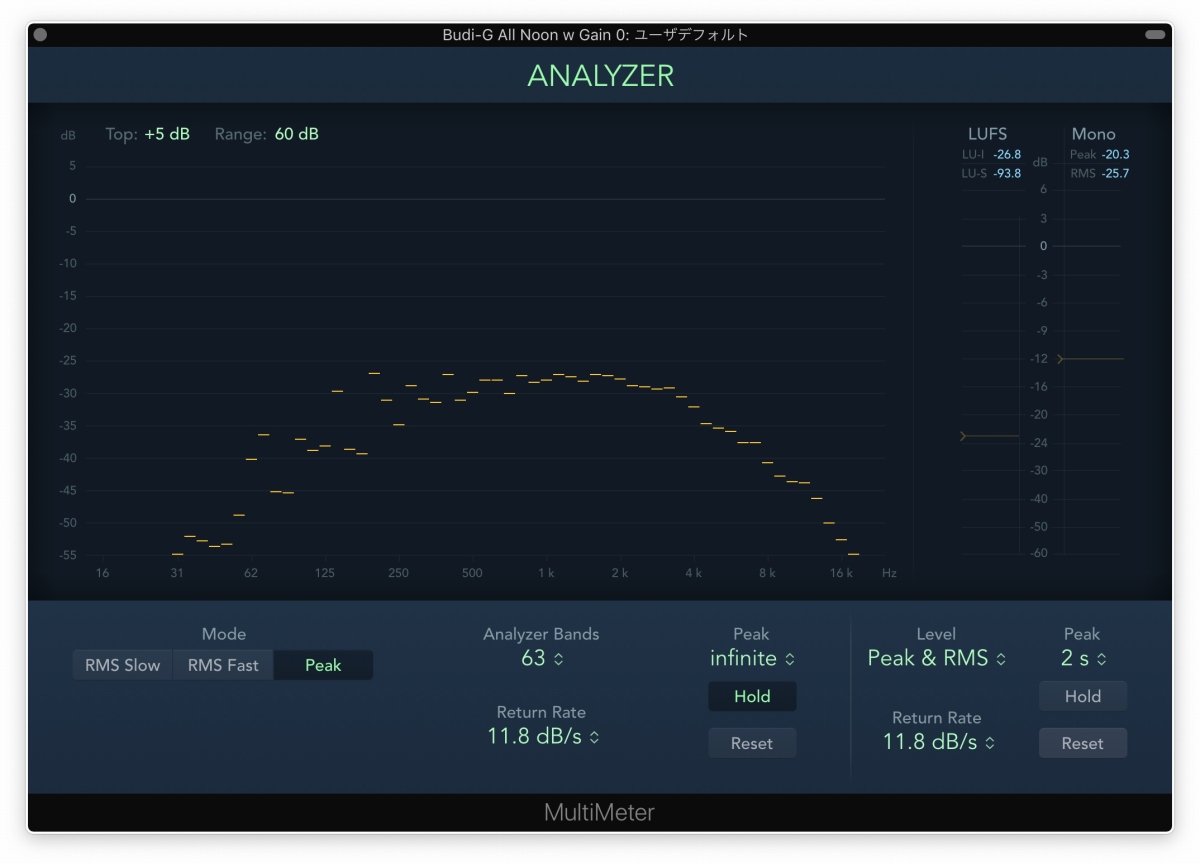Toggle the analyzer Peak Hold button

point(752,697)
